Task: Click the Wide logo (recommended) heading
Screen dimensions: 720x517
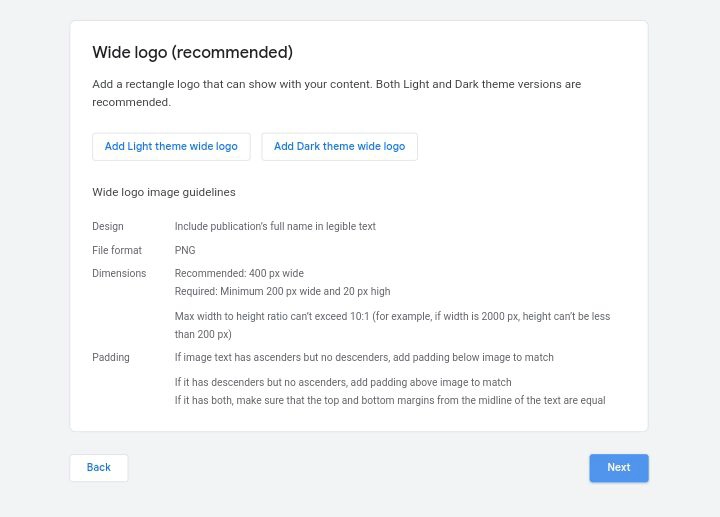Action: click(192, 52)
